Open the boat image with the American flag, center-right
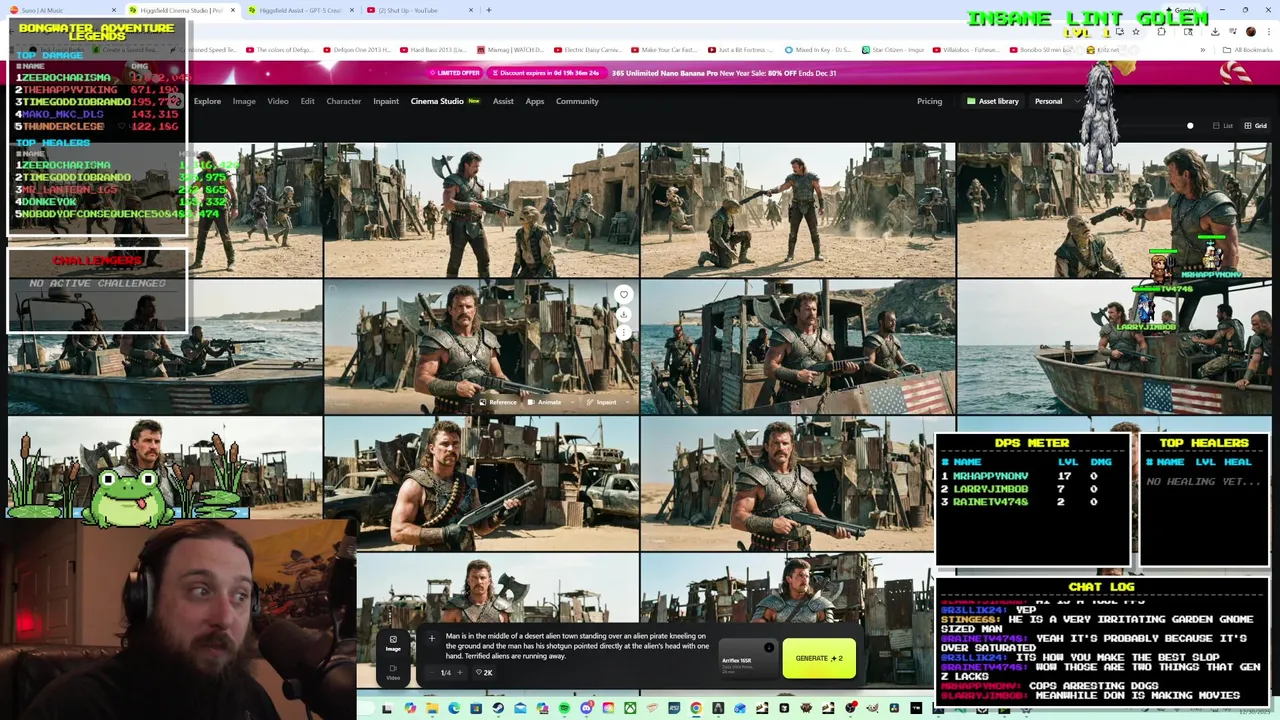This screenshot has height=720, width=1280. pyautogui.click(x=797, y=346)
